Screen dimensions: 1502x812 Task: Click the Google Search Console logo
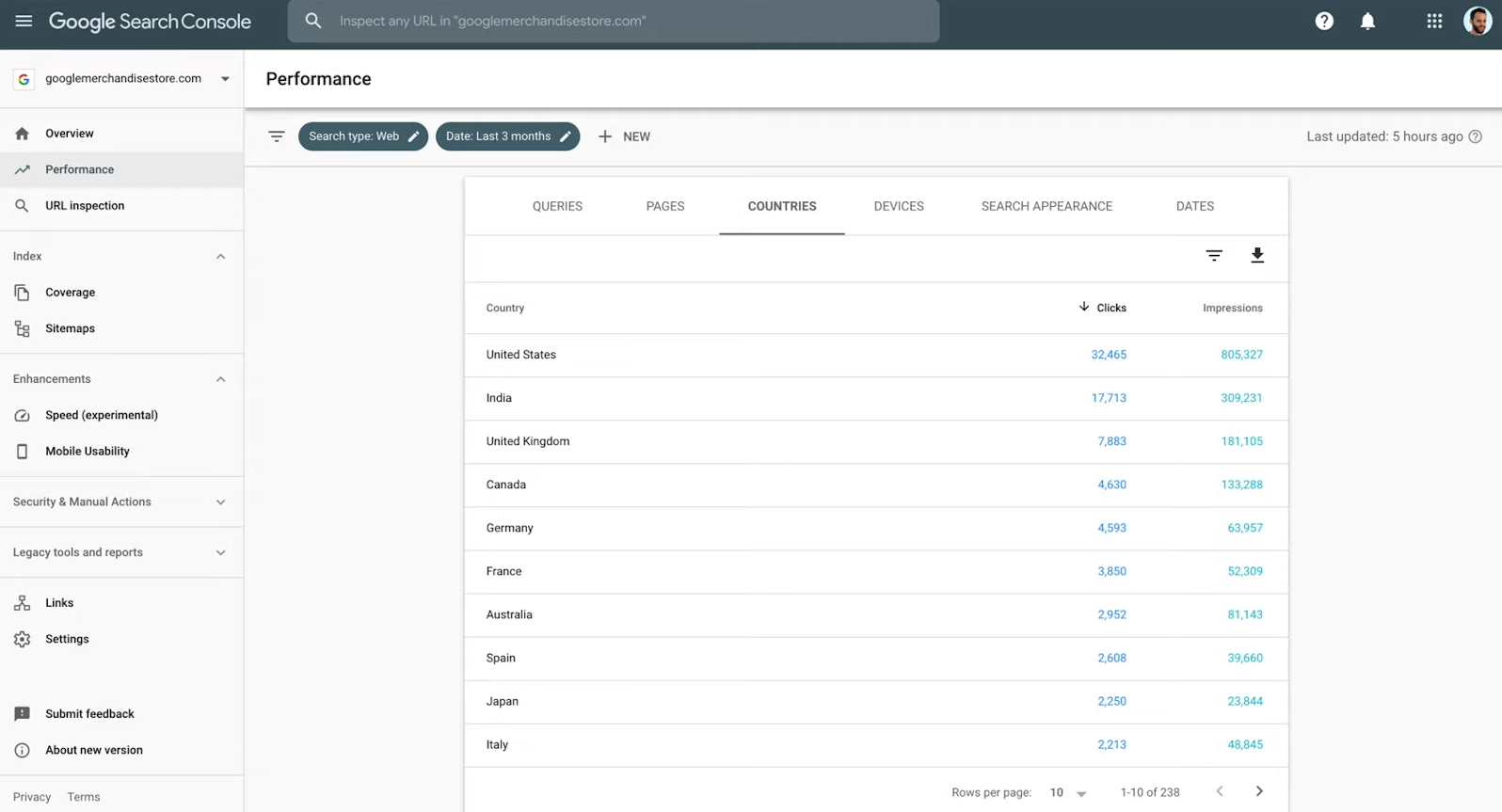pyautogui.click(x=150, y=22)
